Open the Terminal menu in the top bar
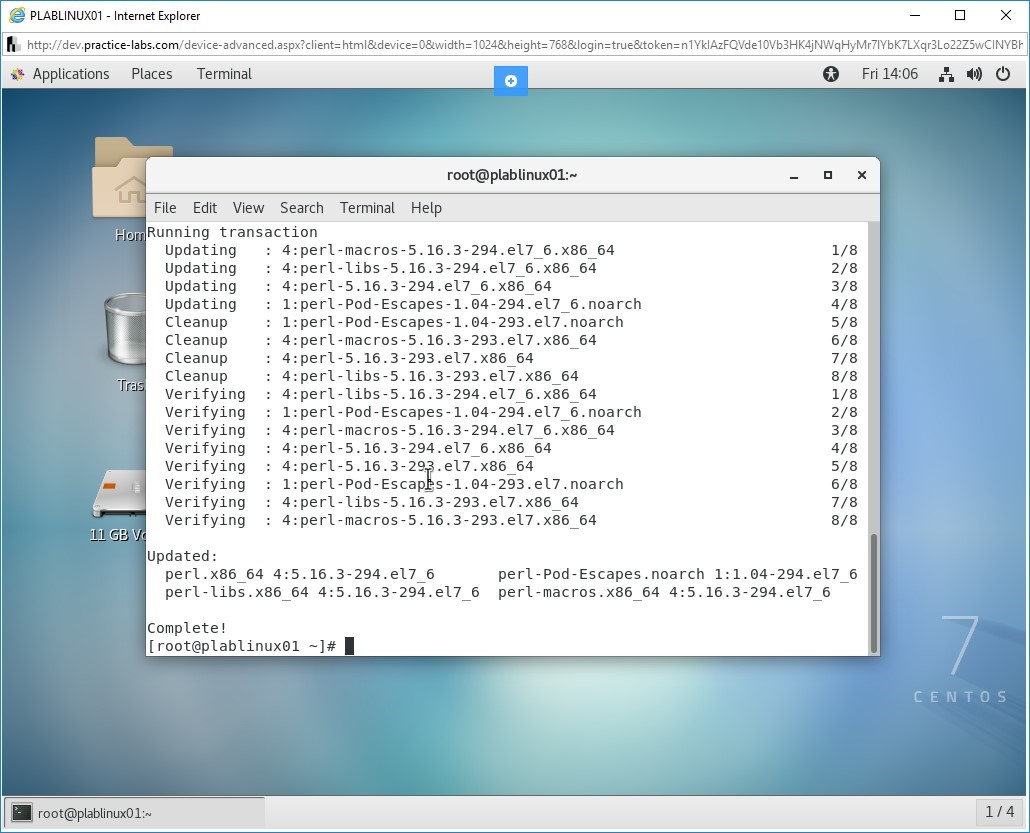Image resolution: width=1030 pixels, height=833 pixels. [223, 73]
